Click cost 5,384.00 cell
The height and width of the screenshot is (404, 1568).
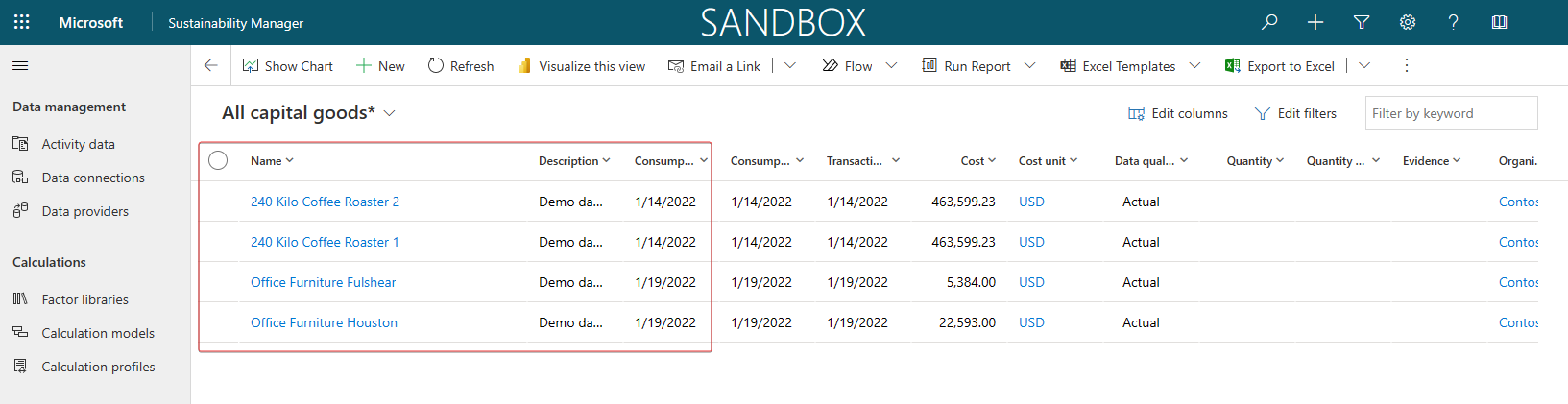971,282
